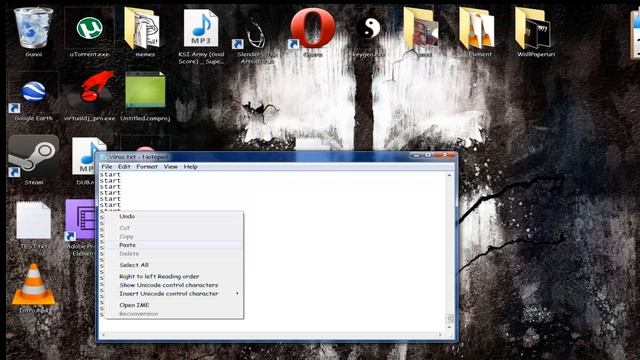Open the View menu in Notepad
640x360 pixels.
(170, 167)
